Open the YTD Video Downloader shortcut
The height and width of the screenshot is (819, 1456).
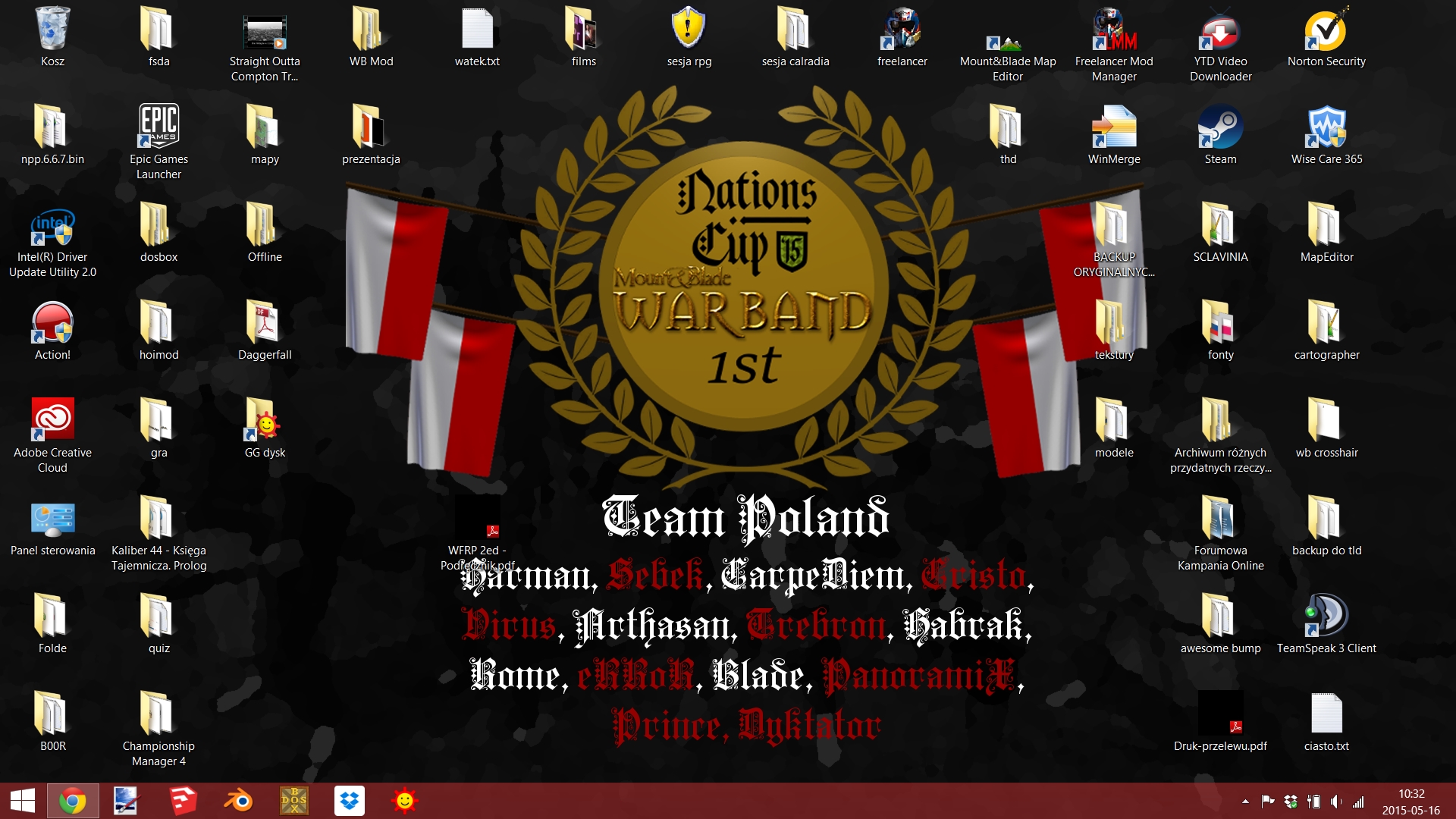point(1220,45)
